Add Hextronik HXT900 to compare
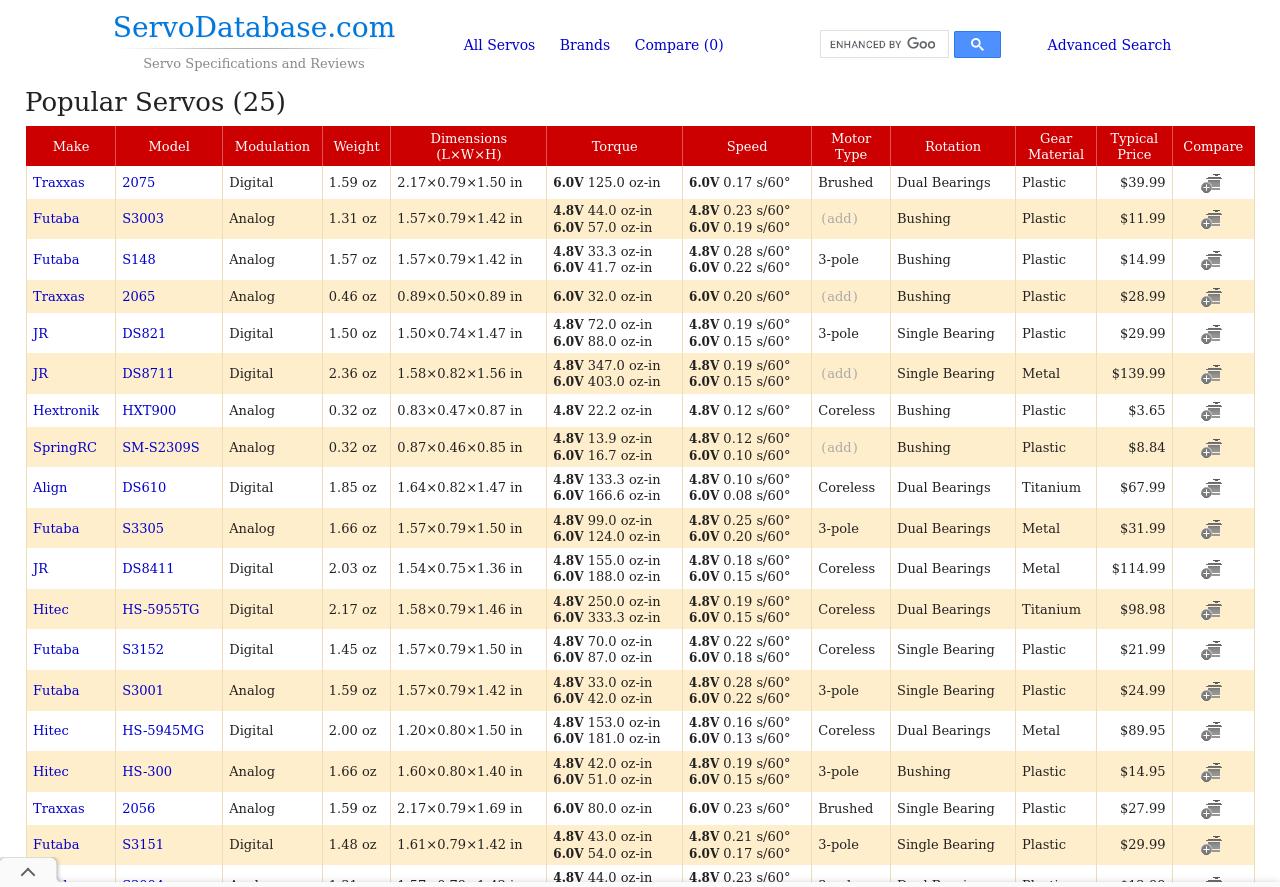The width and height of the screenshot is (1280, 887). click(x=1211, y=411)
